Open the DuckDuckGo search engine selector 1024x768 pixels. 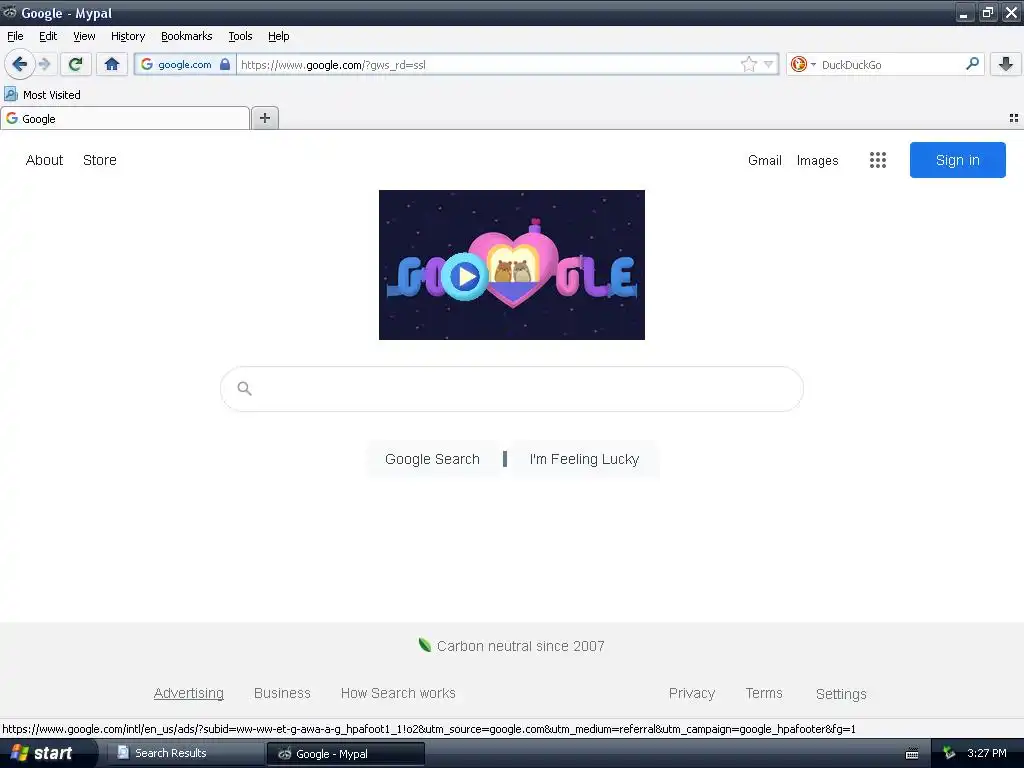(x=803, y=64)
